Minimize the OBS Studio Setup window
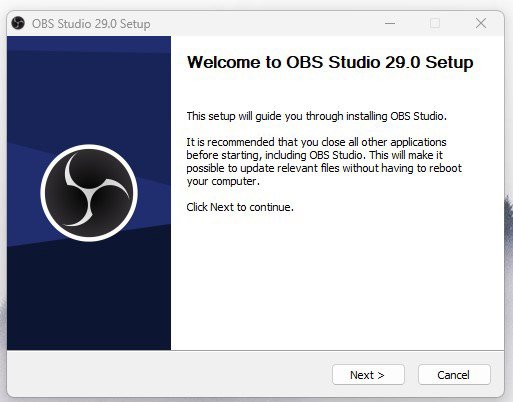 (x=390, y=23)
